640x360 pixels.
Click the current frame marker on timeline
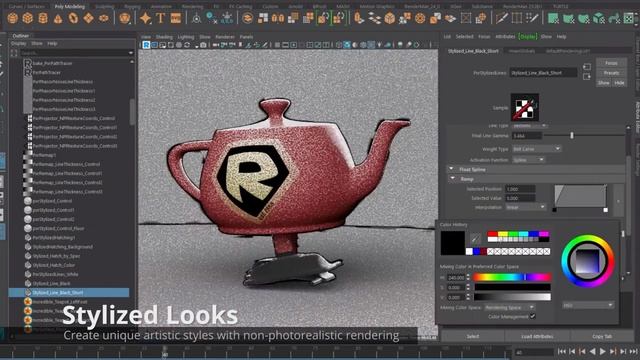point(164,352)
